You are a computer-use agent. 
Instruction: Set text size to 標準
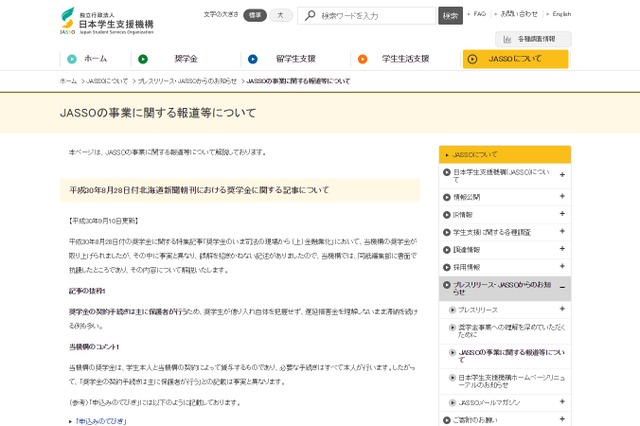[255, 15]
